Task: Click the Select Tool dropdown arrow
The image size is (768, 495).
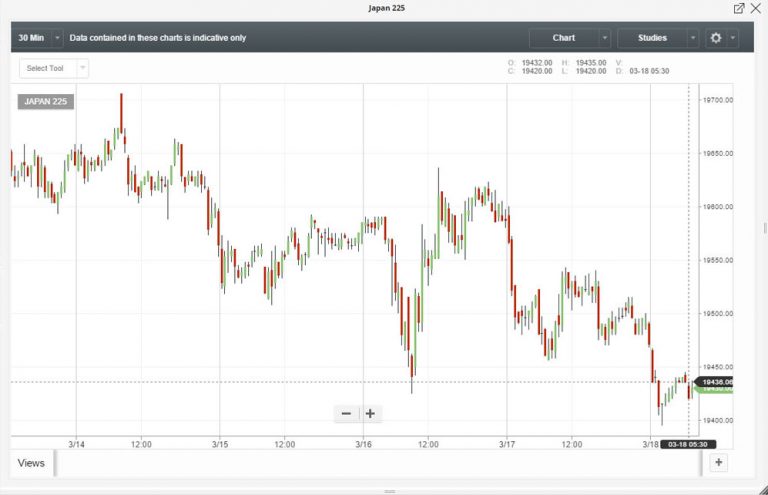Action: [x=83, y=68]
